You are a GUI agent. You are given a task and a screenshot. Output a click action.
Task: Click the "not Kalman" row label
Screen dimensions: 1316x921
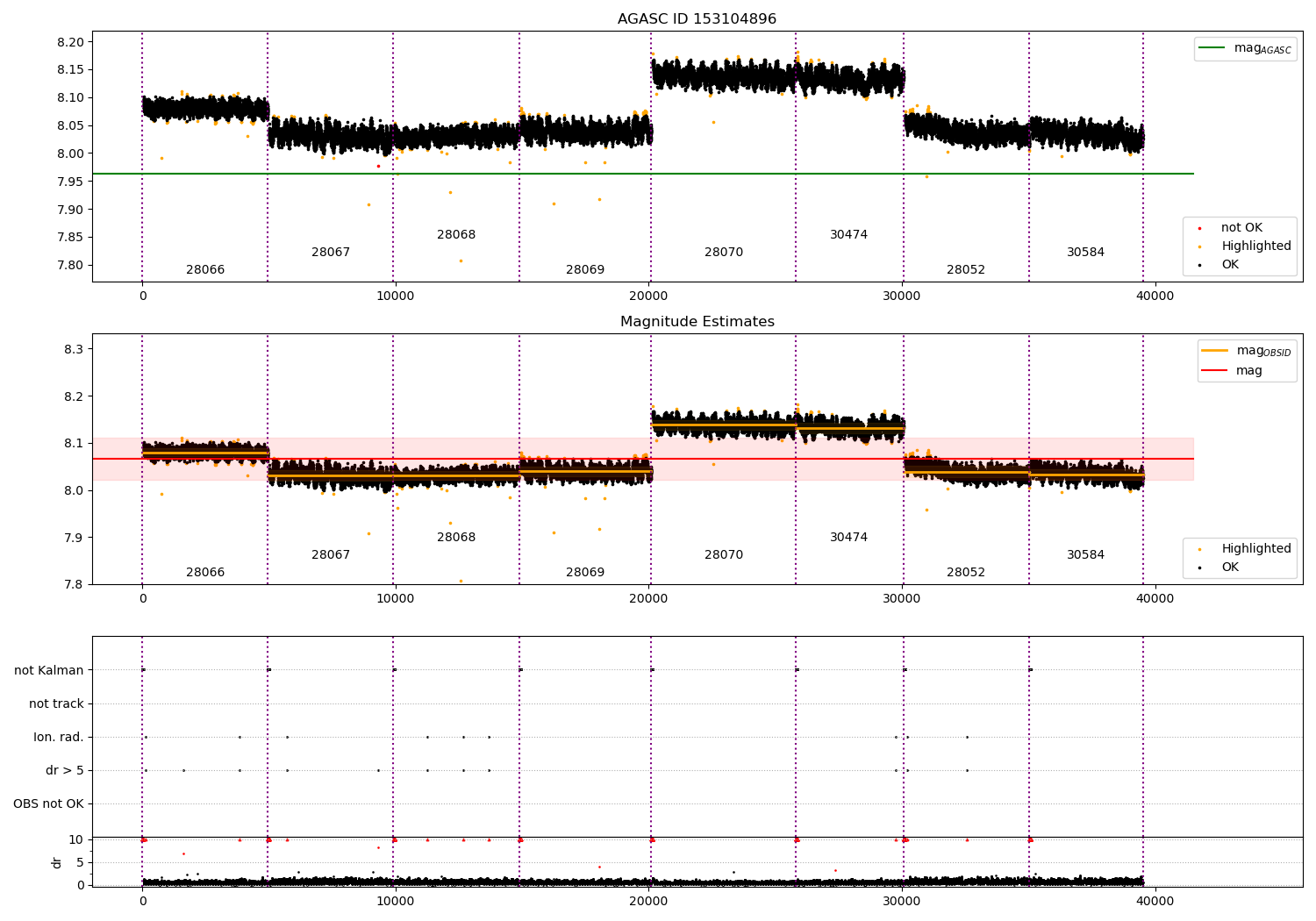click(49, 670)
